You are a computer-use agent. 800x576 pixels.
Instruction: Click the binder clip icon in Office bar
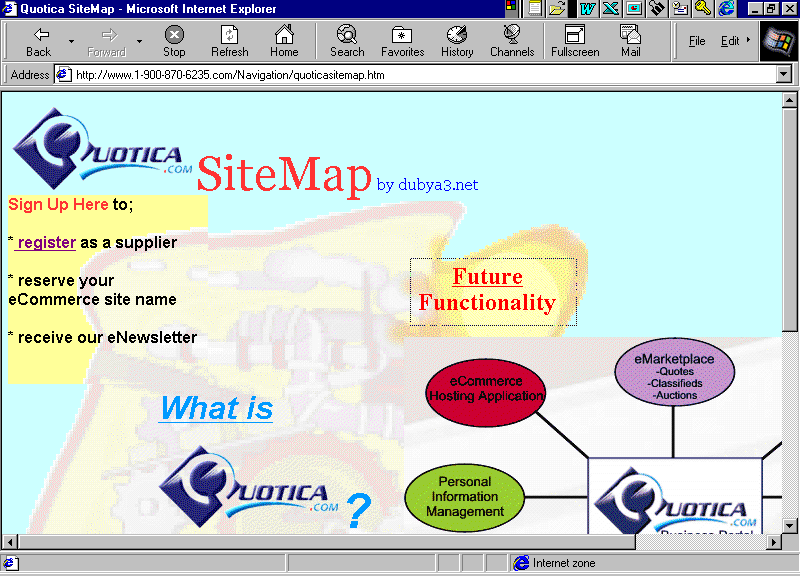(x=657, y=8)
